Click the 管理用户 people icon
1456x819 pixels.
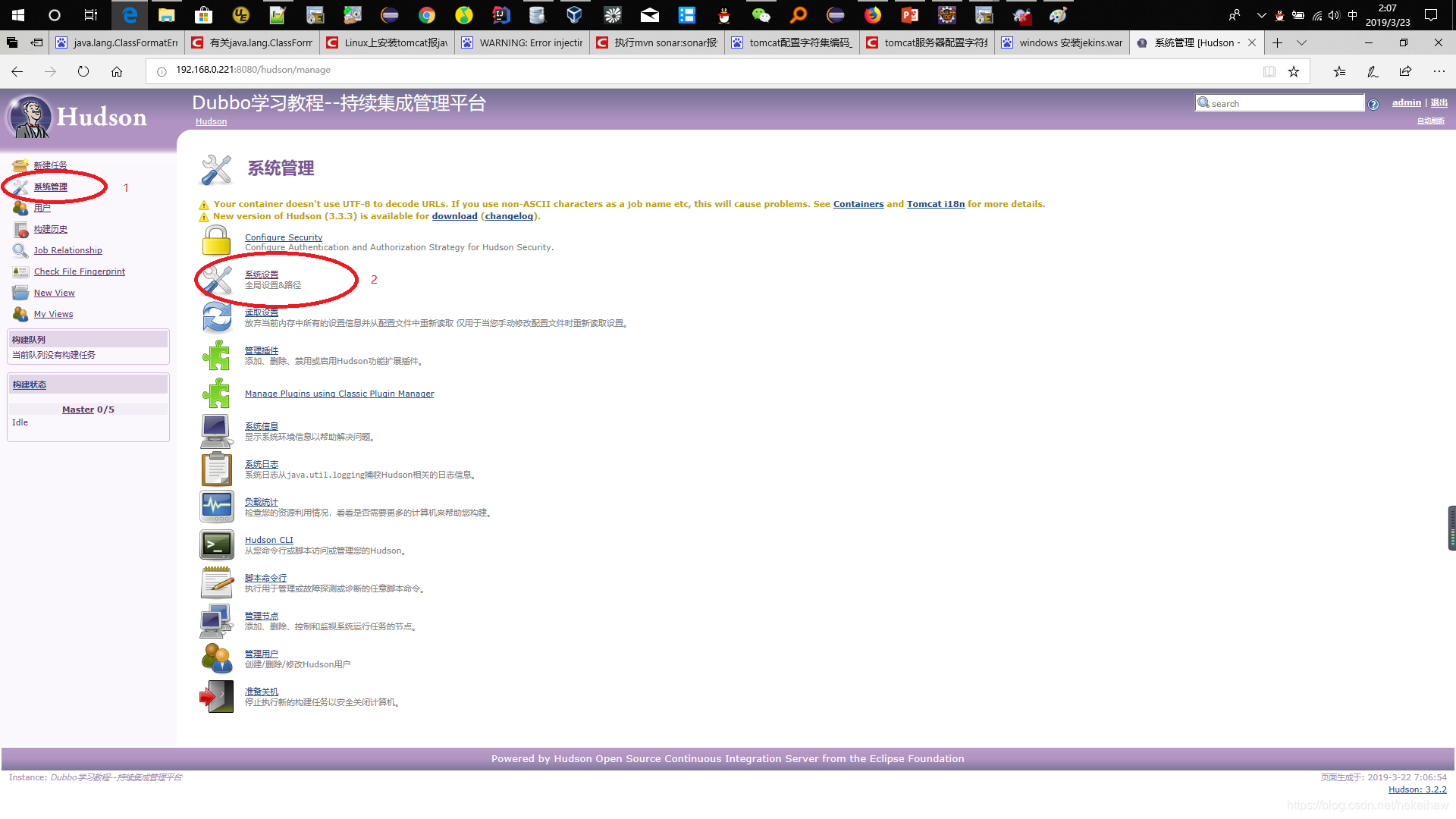point(216,658)
